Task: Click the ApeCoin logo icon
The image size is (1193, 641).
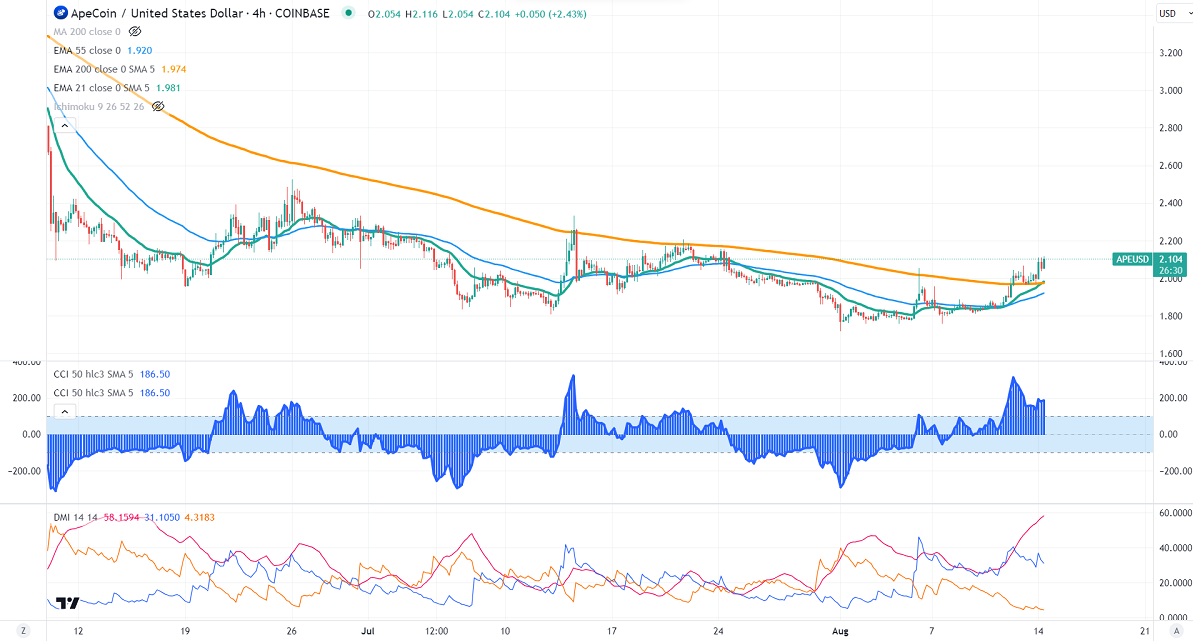Action: [x=60, y=13]
